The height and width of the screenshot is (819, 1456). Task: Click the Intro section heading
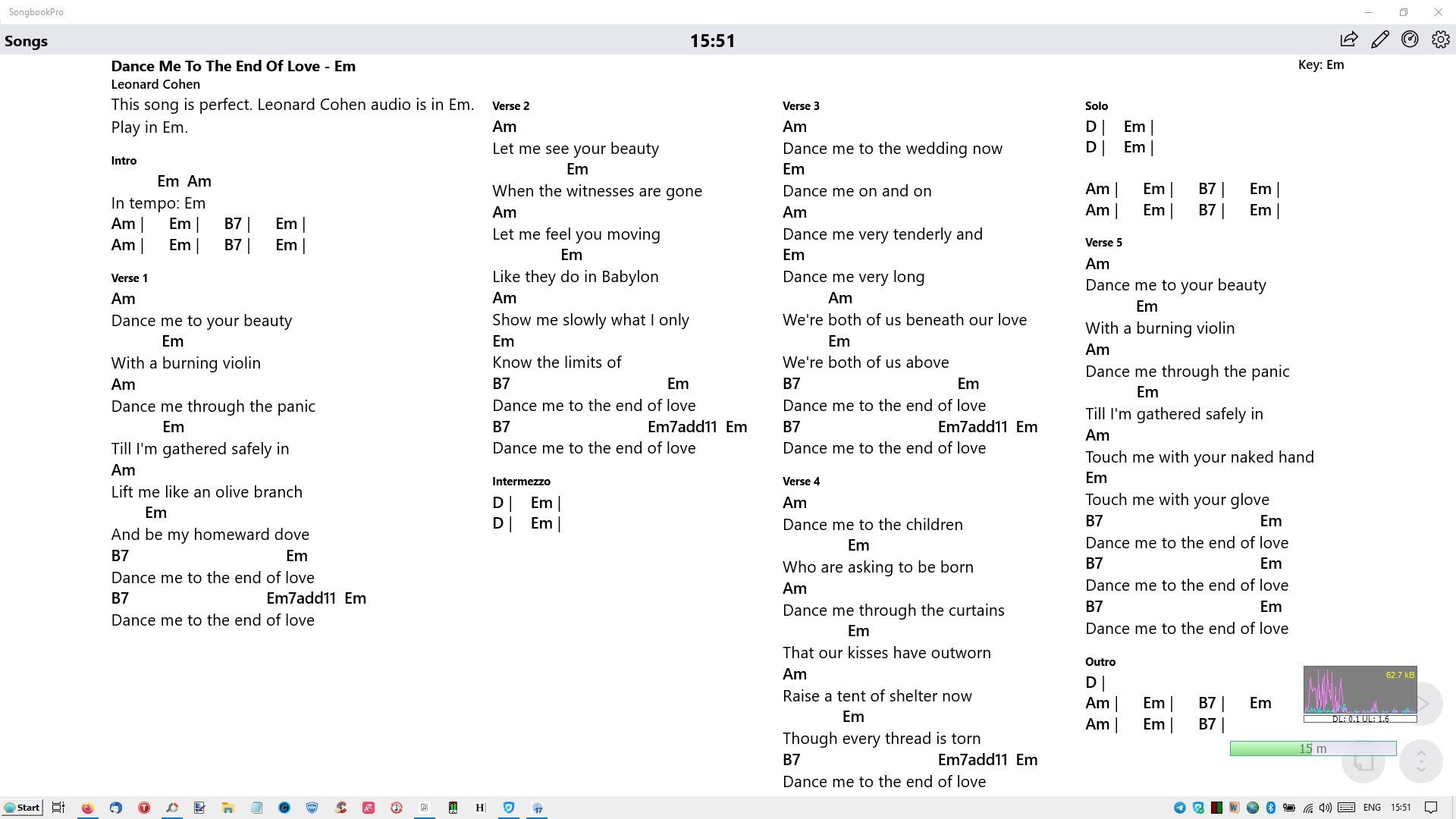tap(124, 161)
